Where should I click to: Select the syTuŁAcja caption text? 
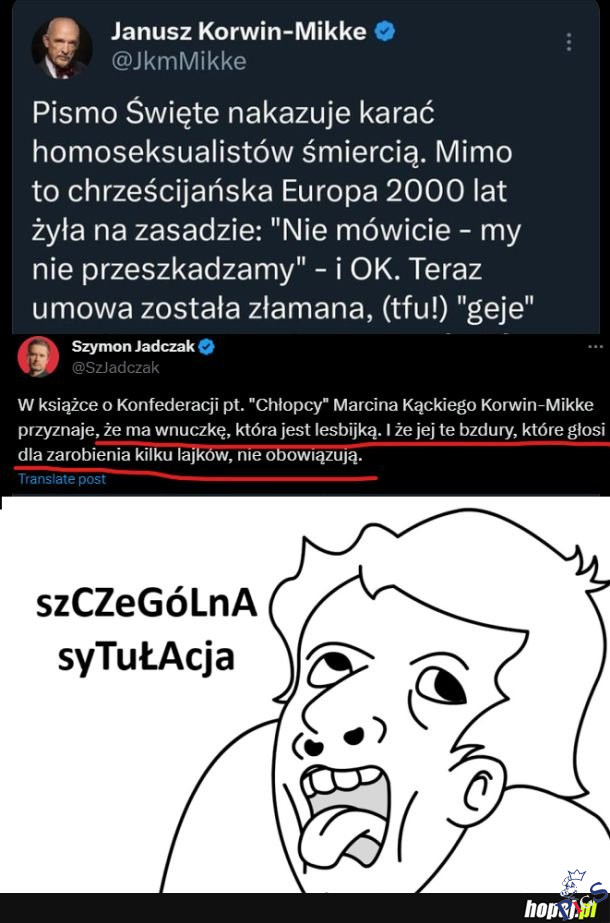[x=146, y=657]
